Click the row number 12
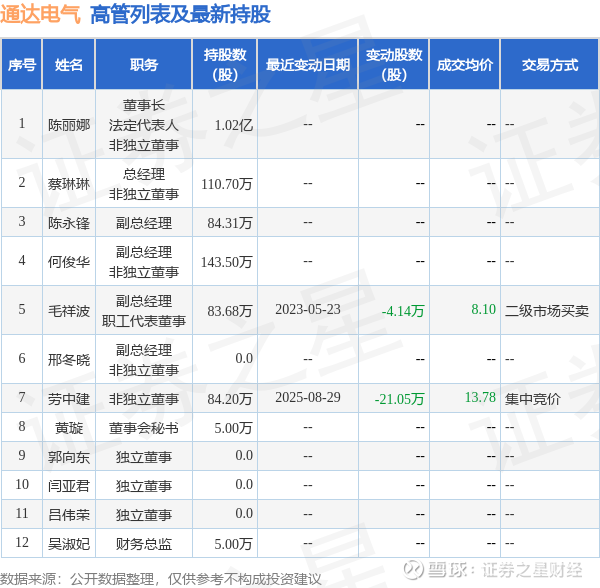Screen dimensions: 600x588 click(22, 542)
